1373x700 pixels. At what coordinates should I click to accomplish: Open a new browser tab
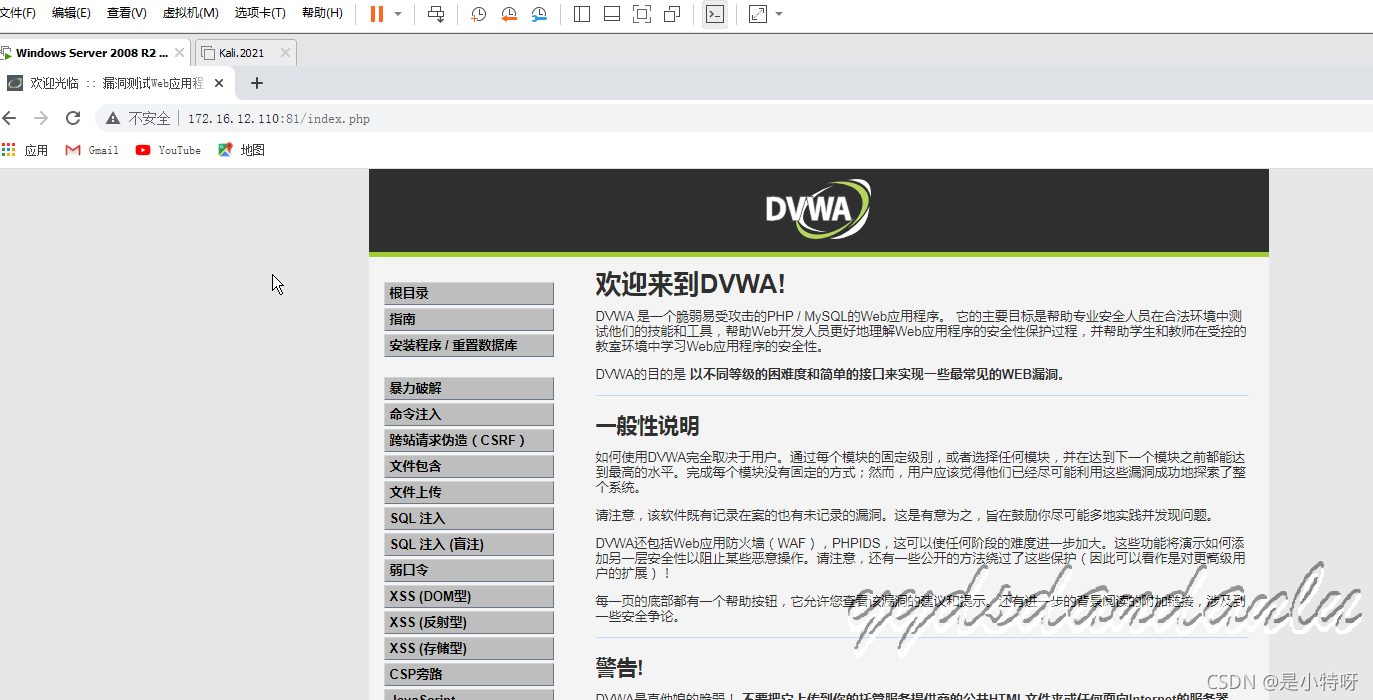tap(257, 83)
